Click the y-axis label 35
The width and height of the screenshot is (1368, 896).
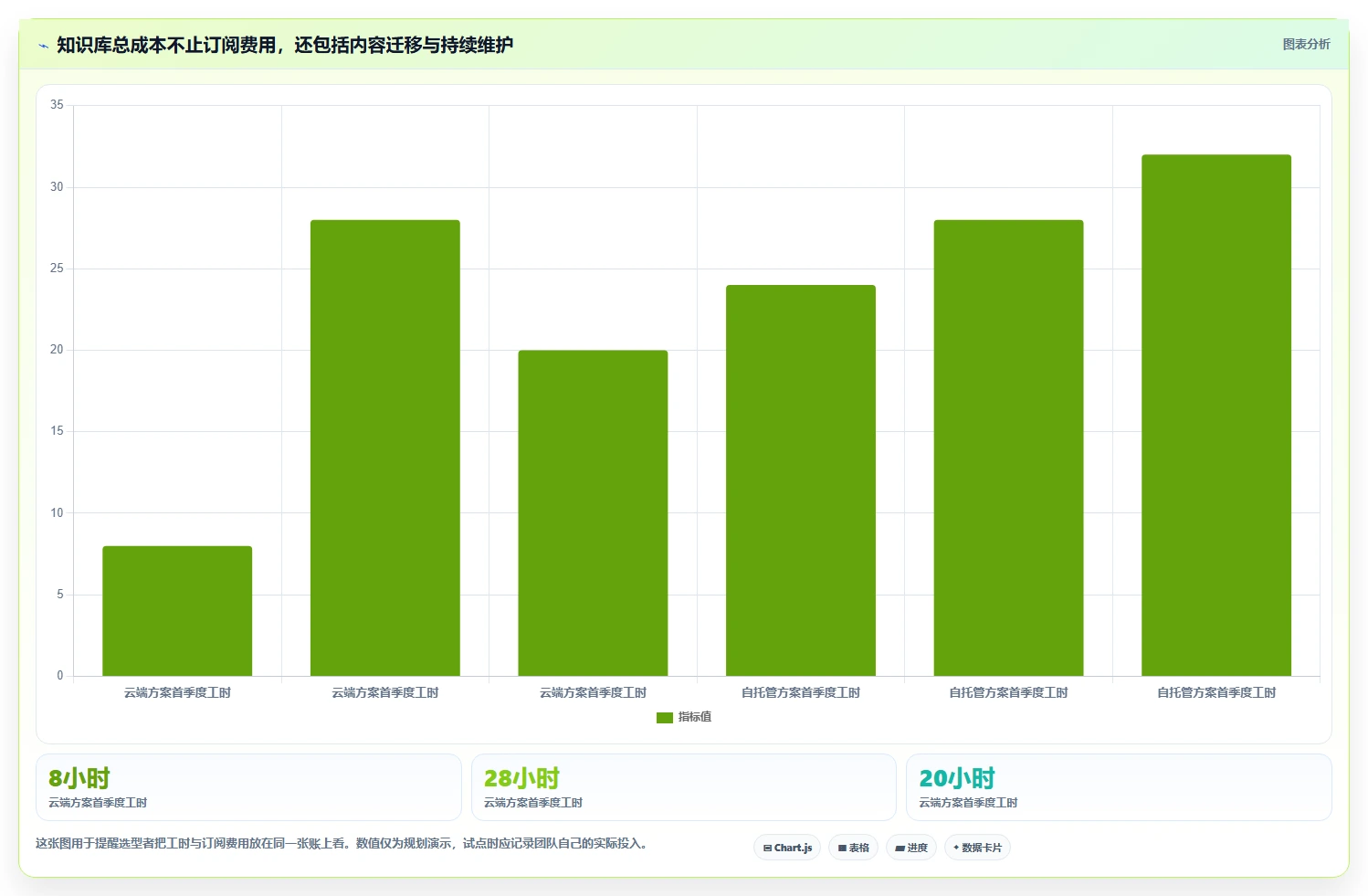[57, 105]
